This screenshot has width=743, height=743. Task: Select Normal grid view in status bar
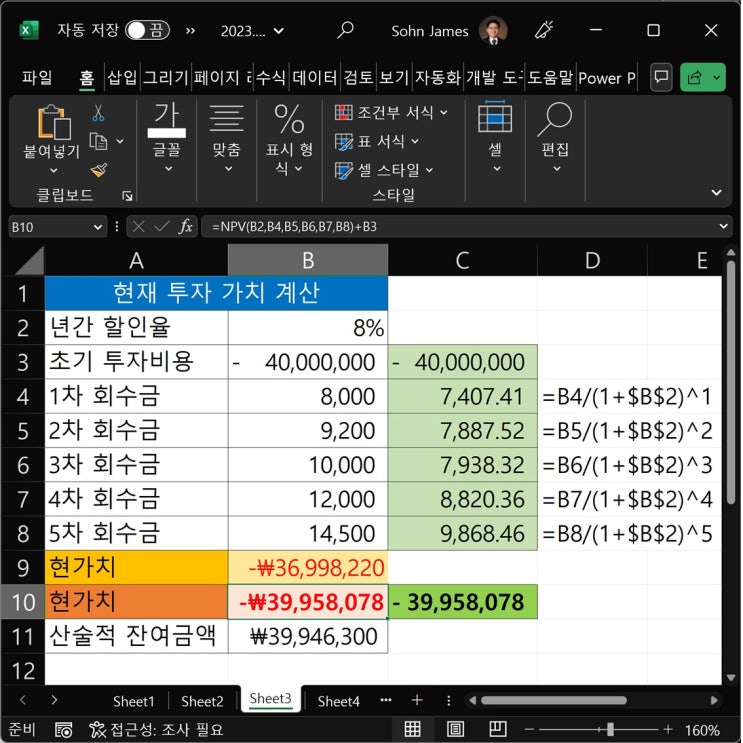click(412, 729)
